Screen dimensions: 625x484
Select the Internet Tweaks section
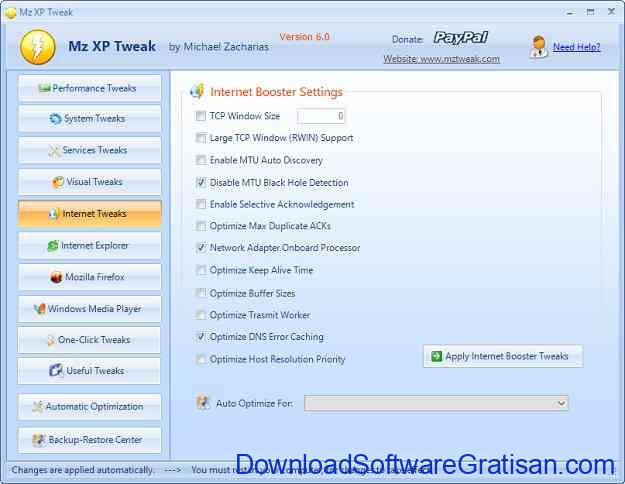90,214
